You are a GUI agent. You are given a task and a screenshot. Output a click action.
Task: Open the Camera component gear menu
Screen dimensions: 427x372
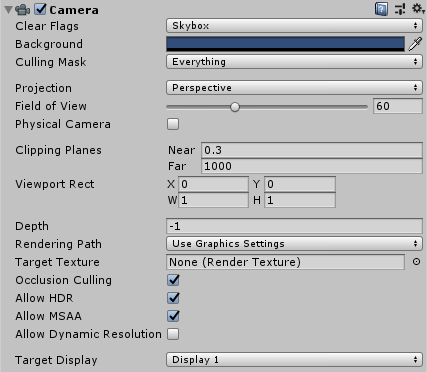click(418, 9)
